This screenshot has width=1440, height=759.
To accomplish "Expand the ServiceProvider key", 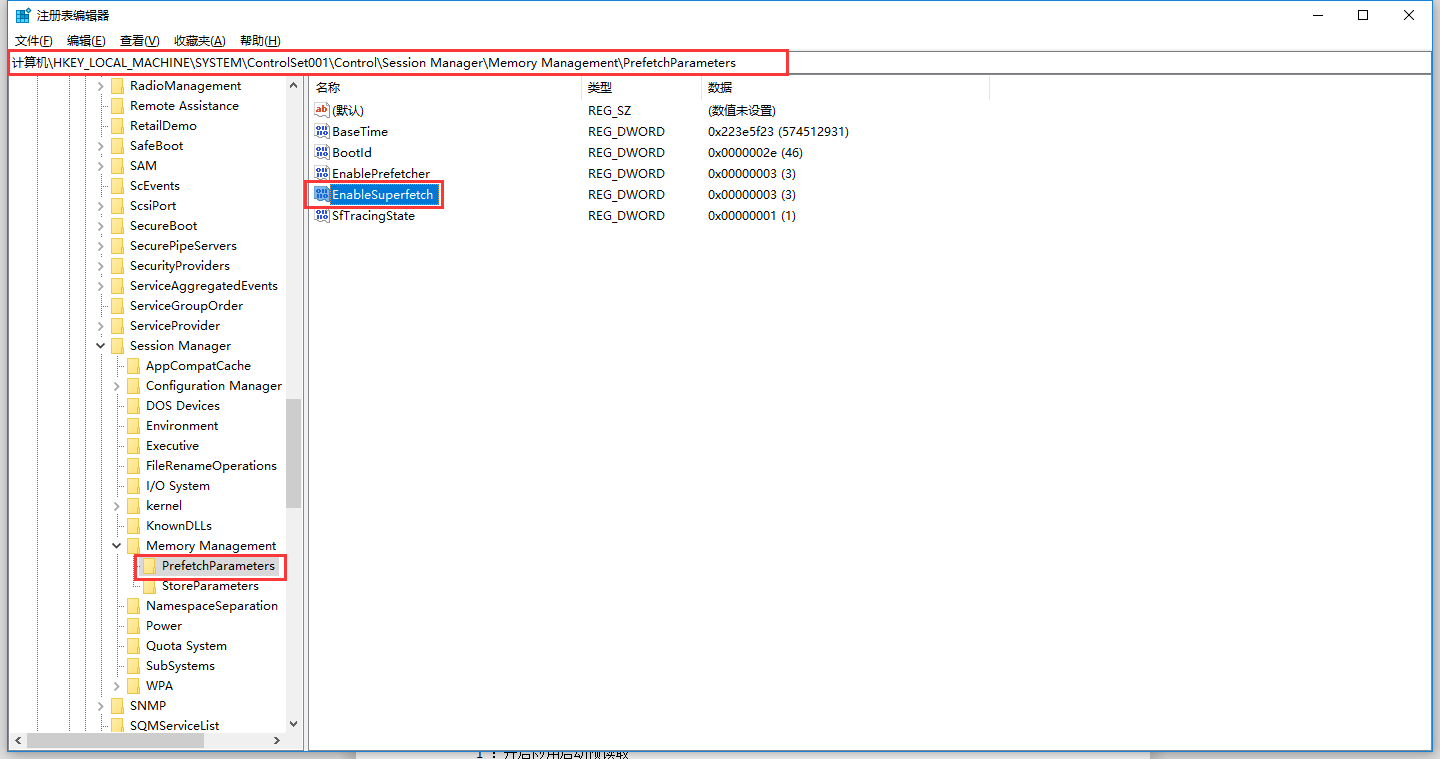I will click(x=101, y=326).
